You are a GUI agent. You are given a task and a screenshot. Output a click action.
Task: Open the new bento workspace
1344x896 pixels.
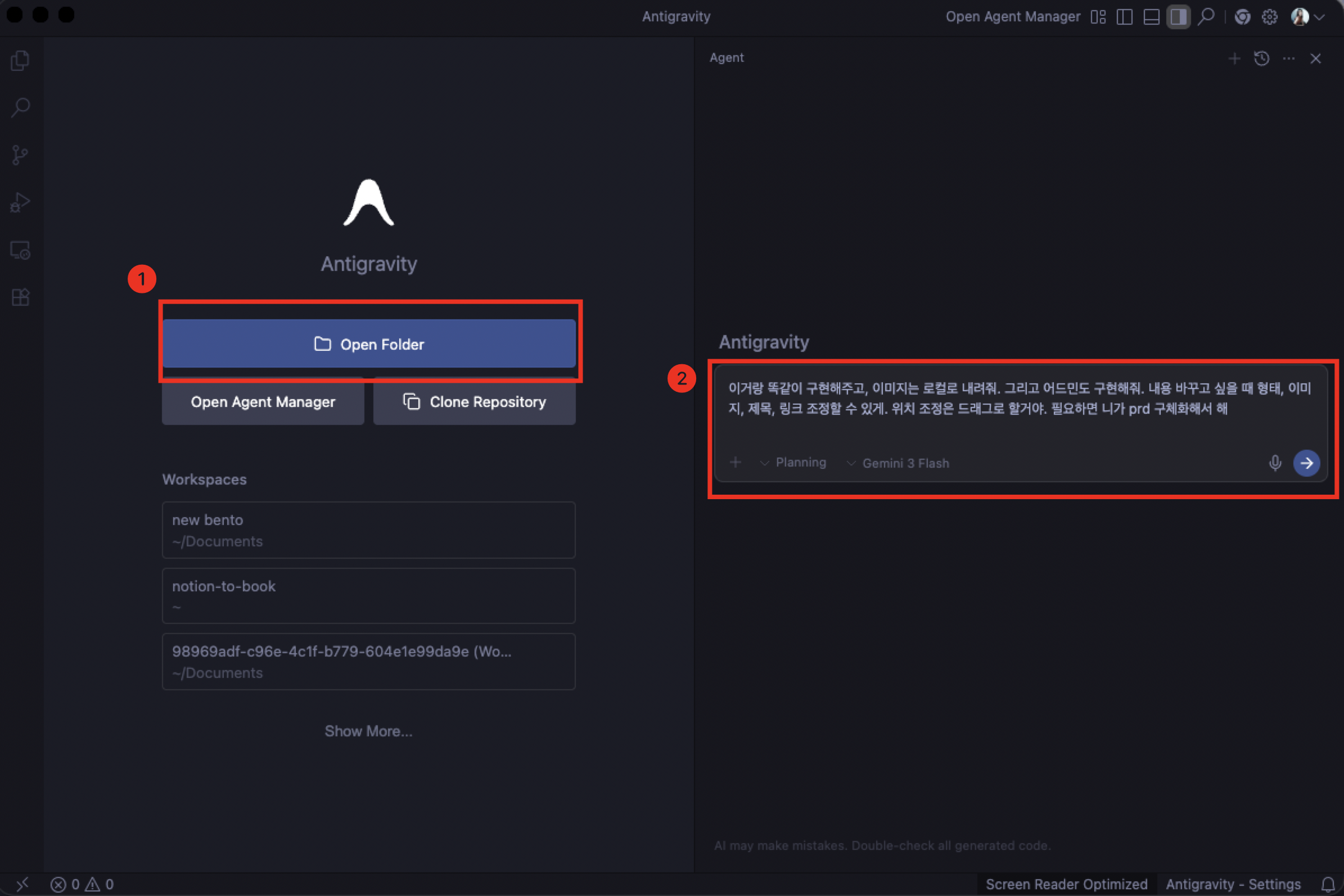(369, 530)
